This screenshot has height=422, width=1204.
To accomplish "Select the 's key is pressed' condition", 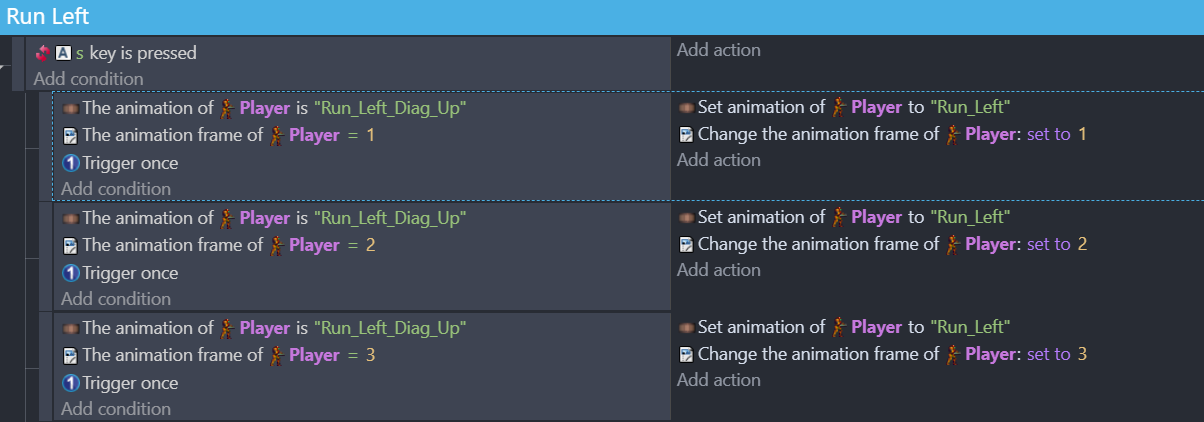I will point(136,53).
